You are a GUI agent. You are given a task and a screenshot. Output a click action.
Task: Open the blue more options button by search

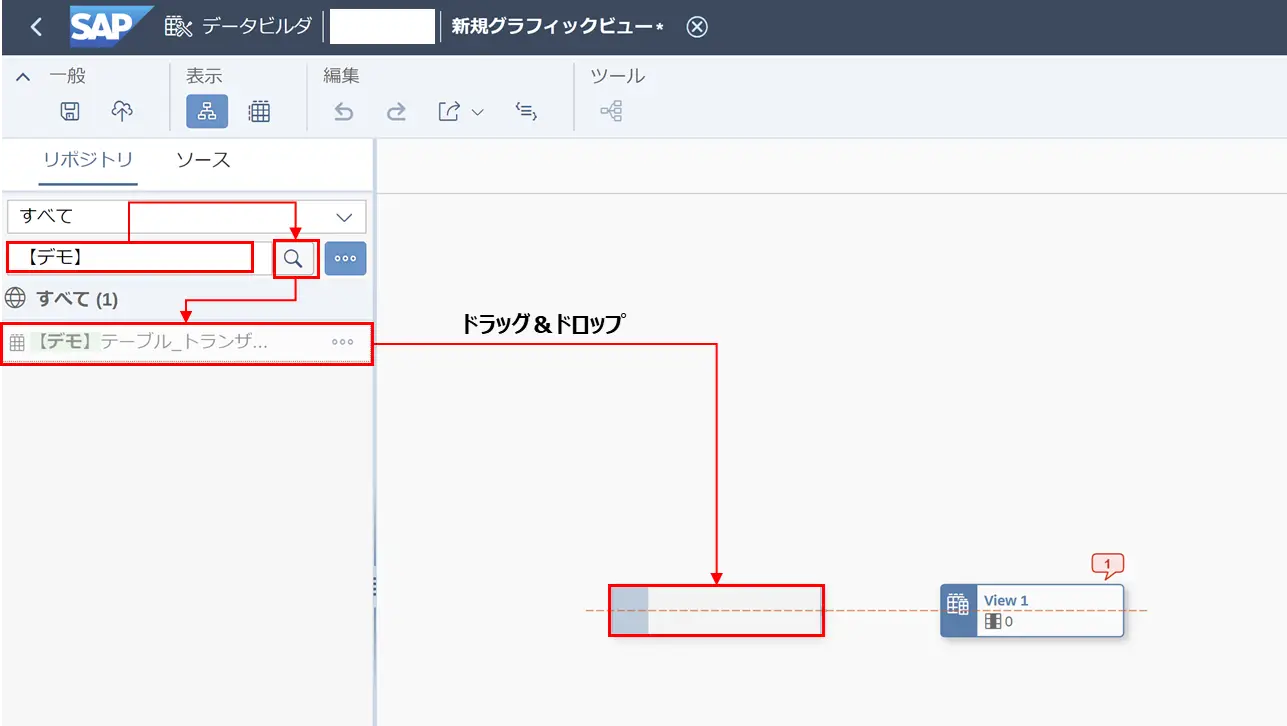tap(345, 258)
